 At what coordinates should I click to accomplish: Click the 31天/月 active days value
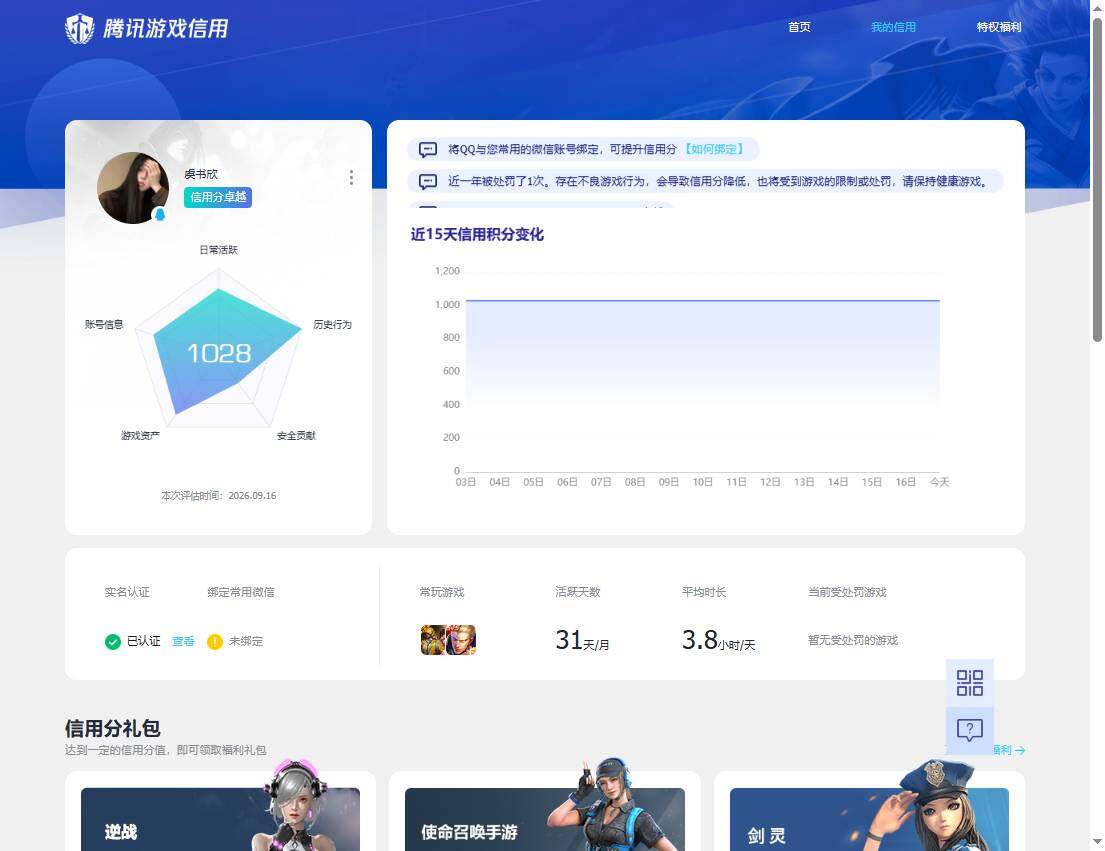582,640
